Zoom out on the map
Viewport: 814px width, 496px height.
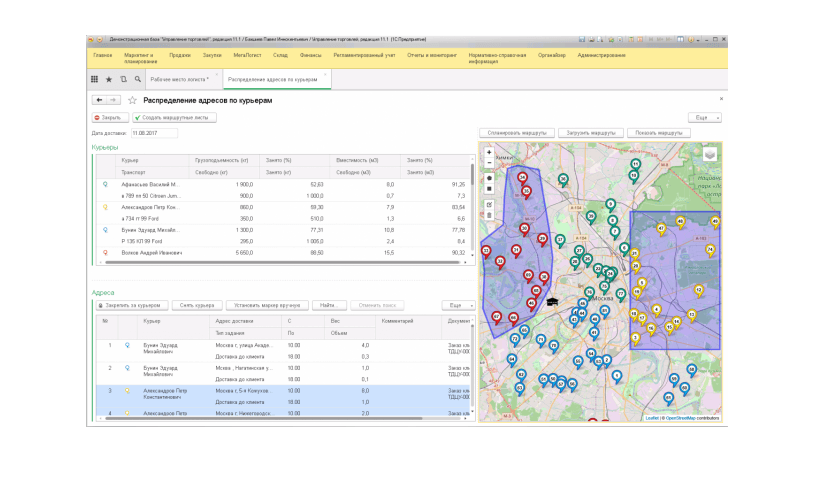[x=489, y=163]
